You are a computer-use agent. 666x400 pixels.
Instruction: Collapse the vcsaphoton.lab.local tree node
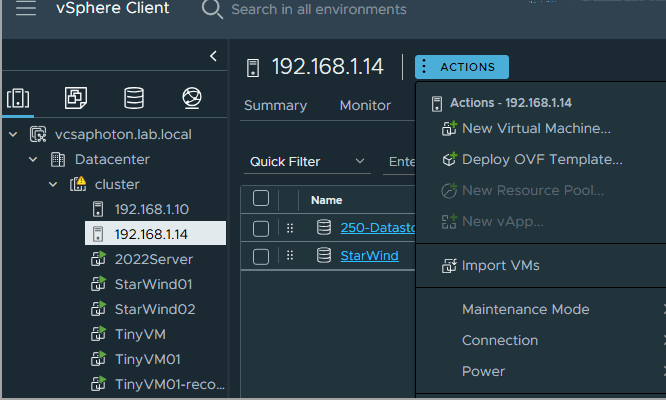[x=13, y=135]
